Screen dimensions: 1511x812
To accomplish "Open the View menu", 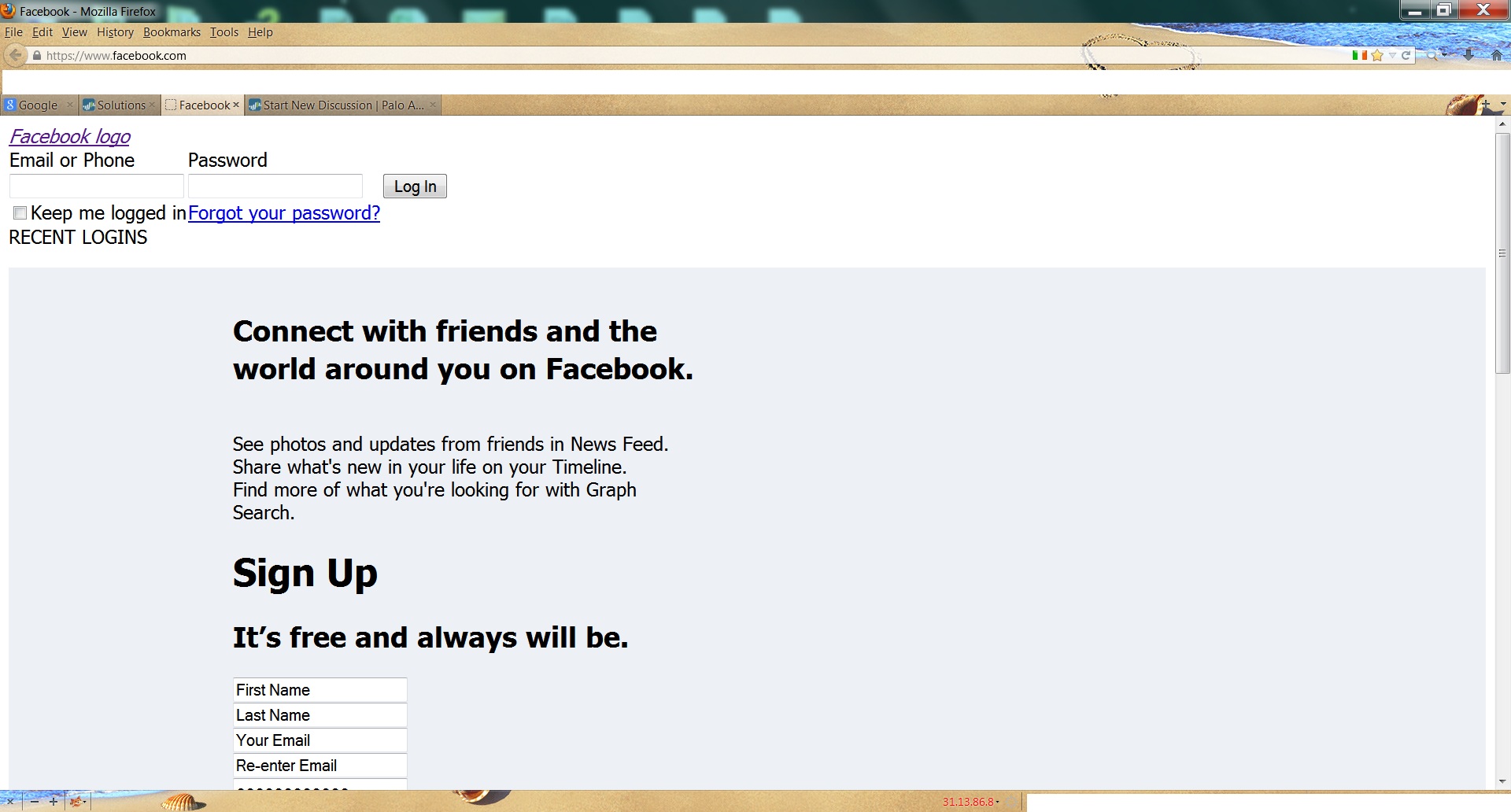I will pyautogui.click(x=75, y=32).
